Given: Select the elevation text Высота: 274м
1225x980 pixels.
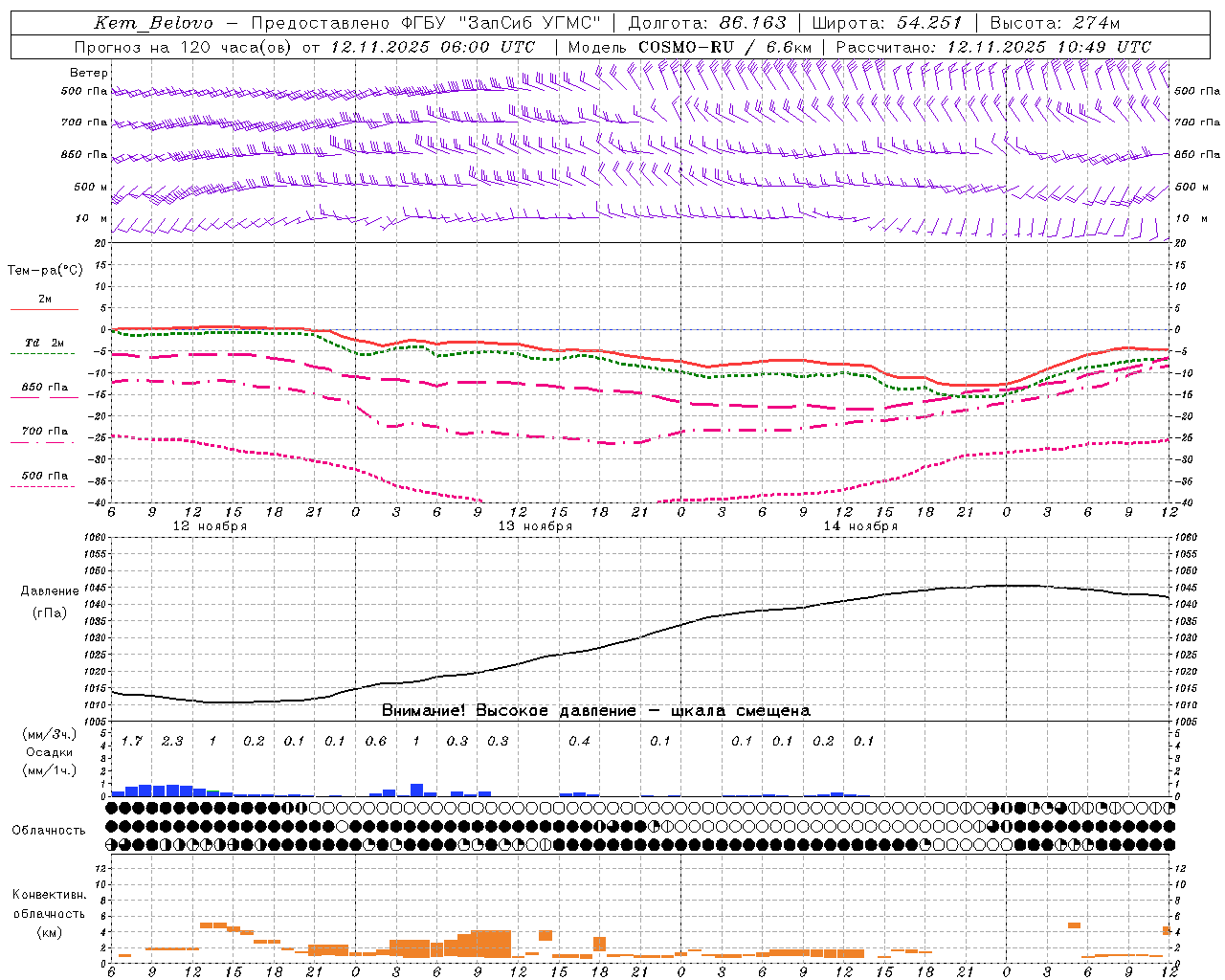Looking at the screenshot, I should tap(1054, 23).
